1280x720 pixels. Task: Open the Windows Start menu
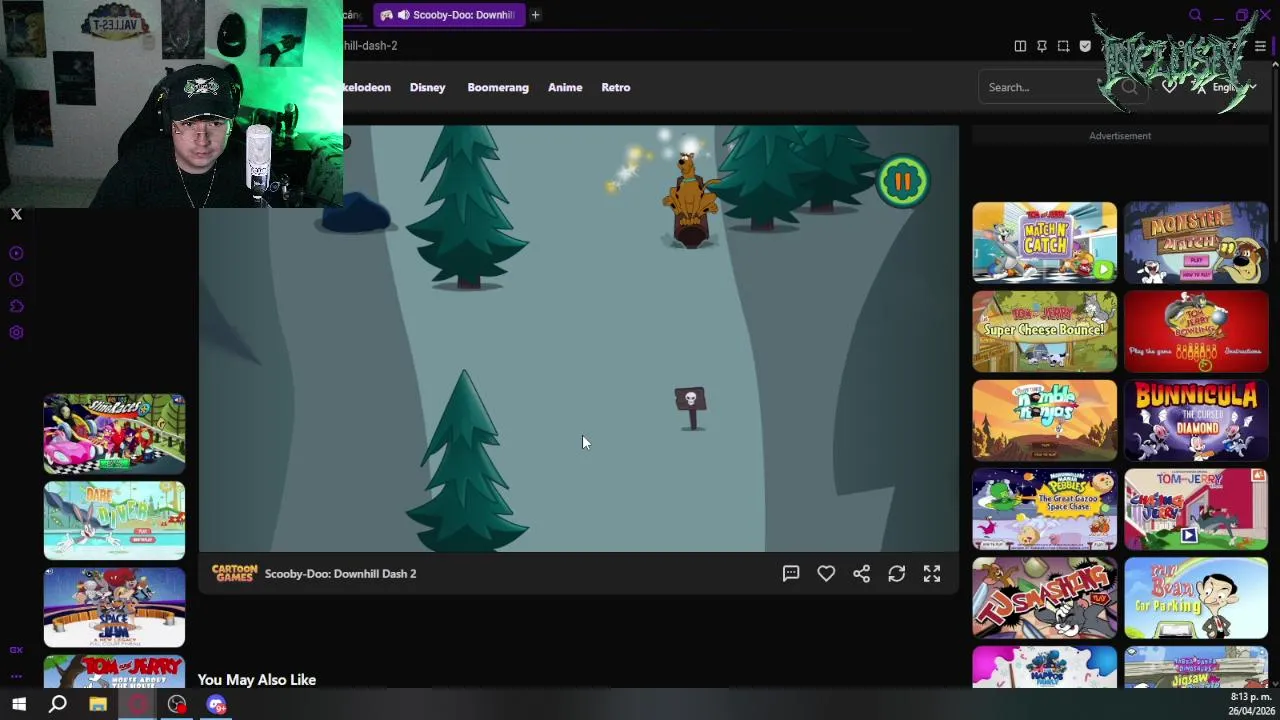[x=18, y=704]
